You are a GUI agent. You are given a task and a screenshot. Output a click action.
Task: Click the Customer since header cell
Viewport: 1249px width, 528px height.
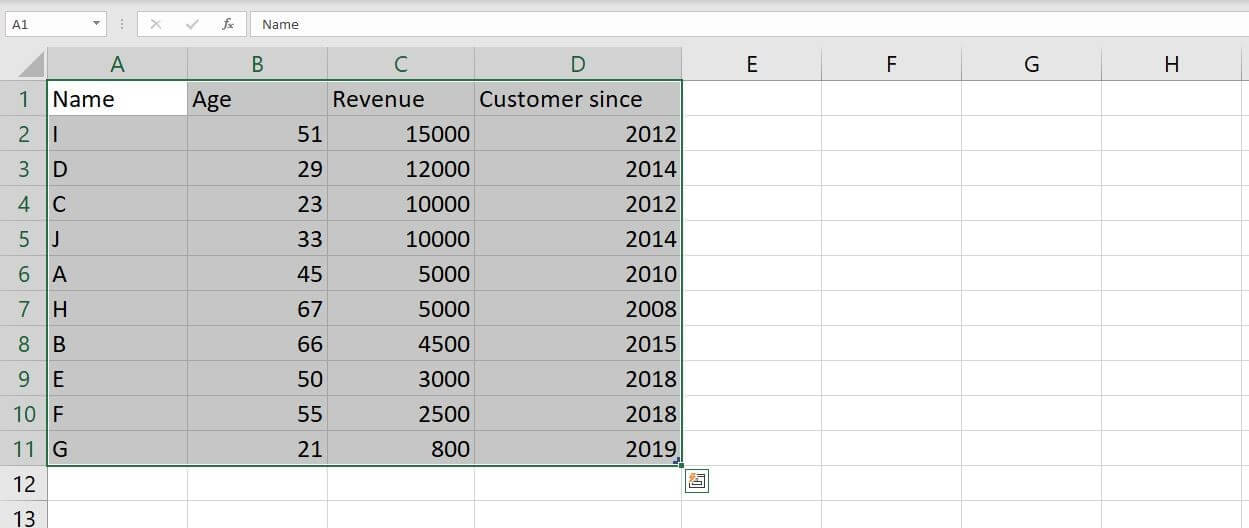point(577,99)
